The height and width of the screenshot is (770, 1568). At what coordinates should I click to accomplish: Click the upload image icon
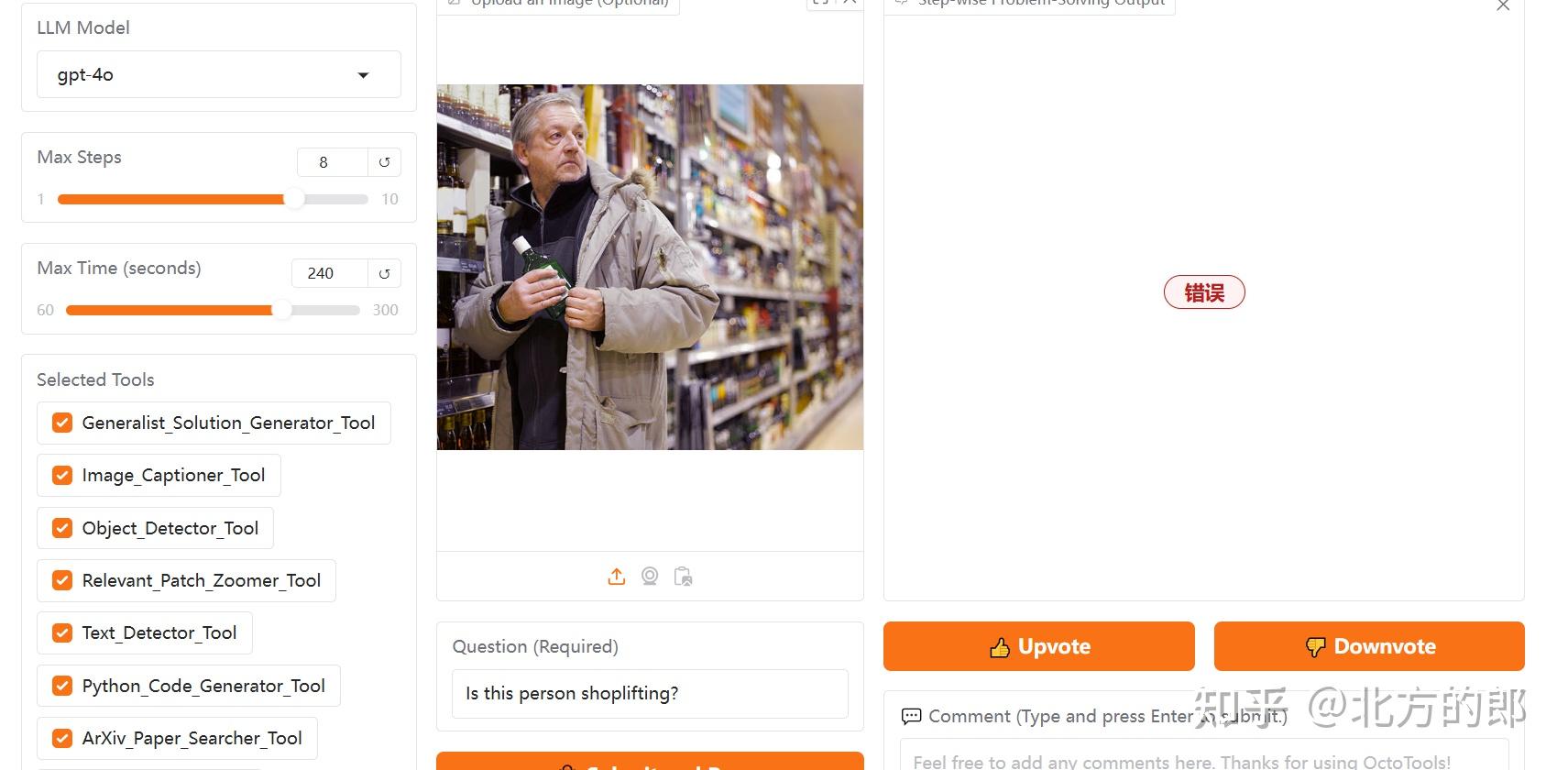click(617, 577)
